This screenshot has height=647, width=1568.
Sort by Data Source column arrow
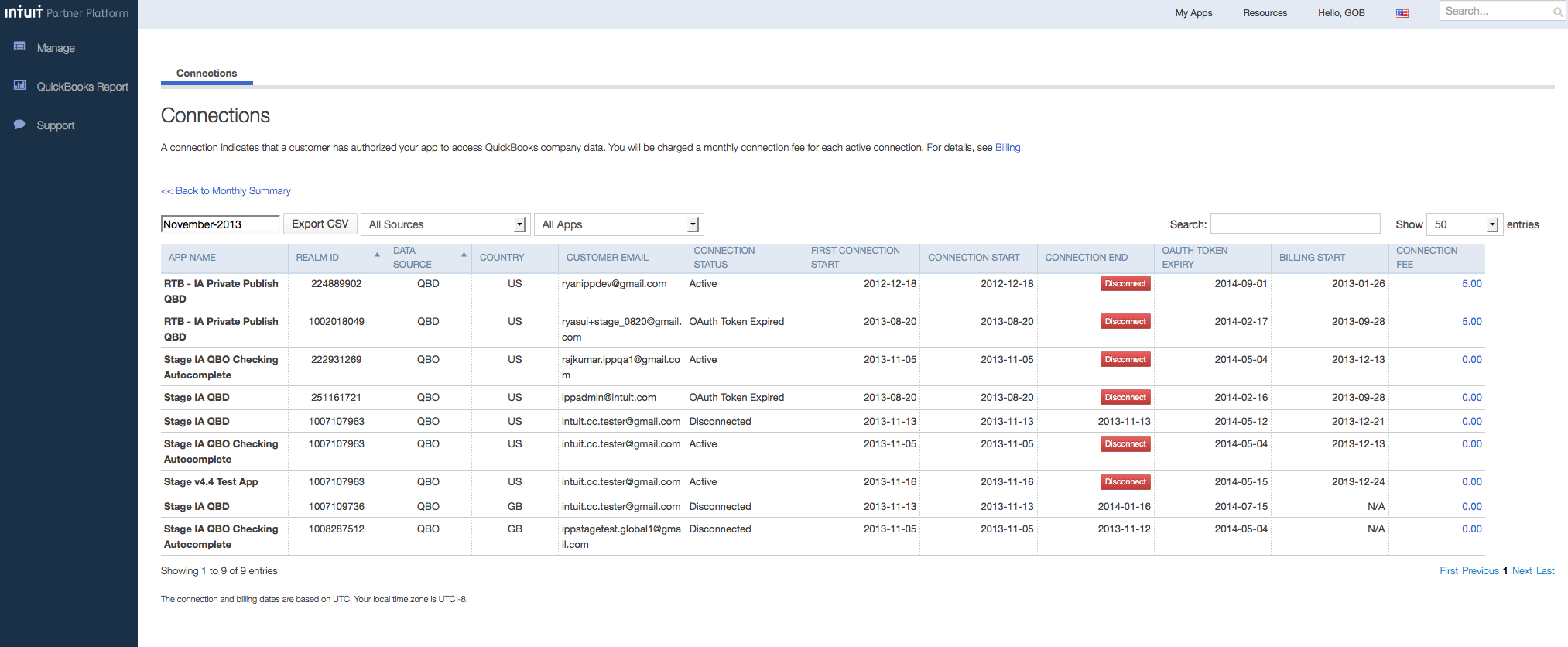point(464,255)
